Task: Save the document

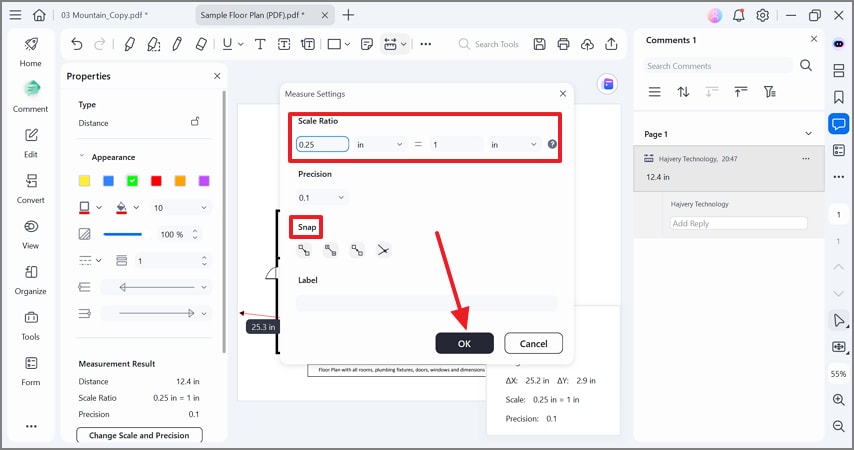Action: pos(539,44)
